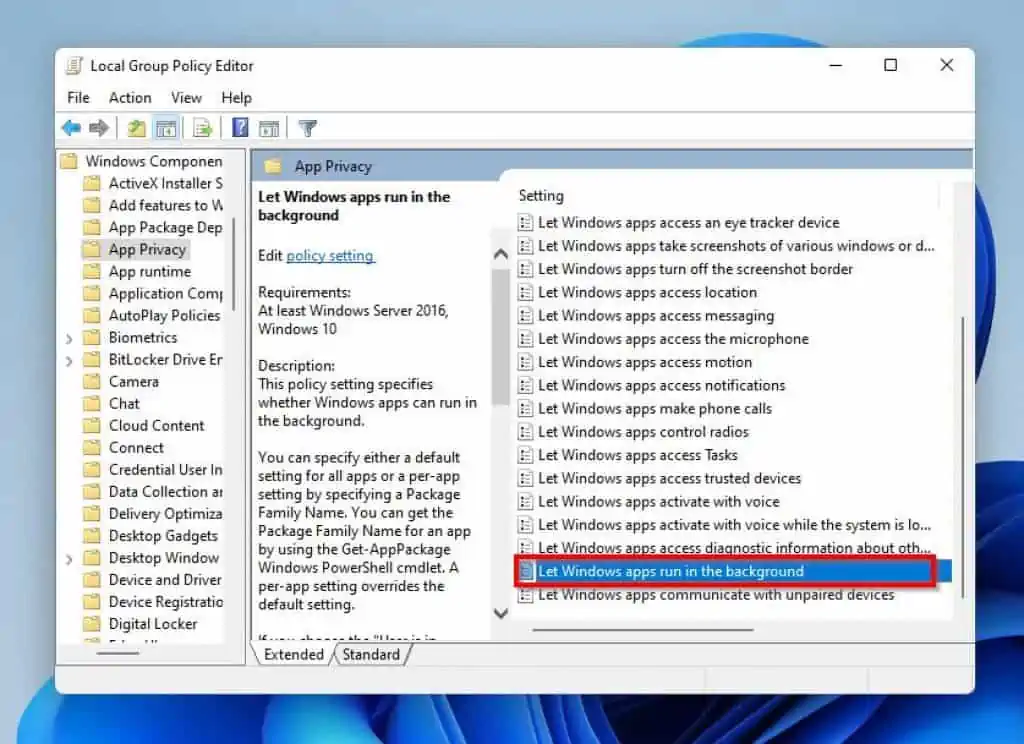Screen dimensions: 1024x744
Task: Switch to the Standard tab
Action: pos(371,654)
